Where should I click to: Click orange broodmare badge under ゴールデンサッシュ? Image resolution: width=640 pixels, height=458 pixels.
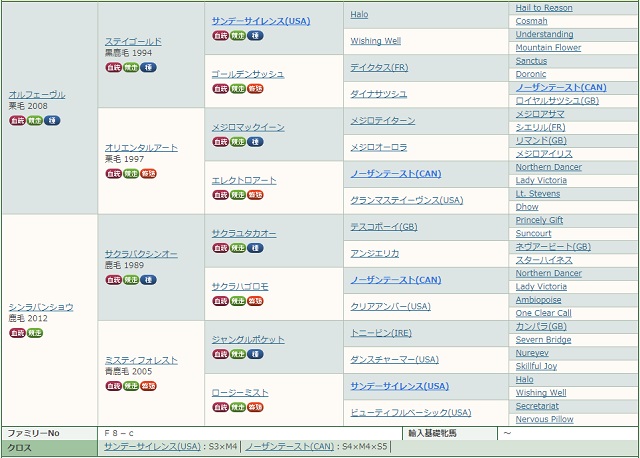click(255, 89)
